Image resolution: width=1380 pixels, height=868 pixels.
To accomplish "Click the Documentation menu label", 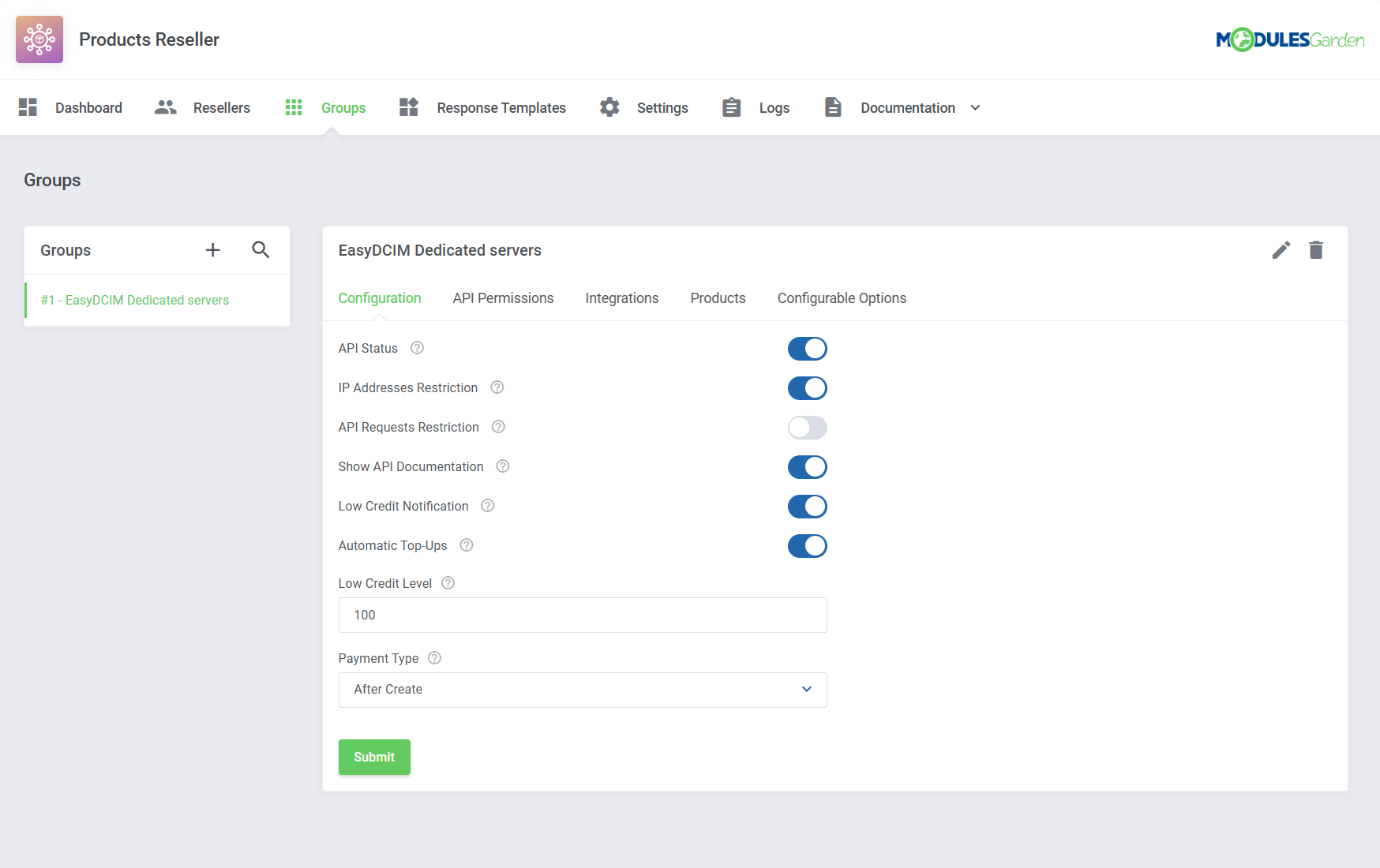I will 908,108.
